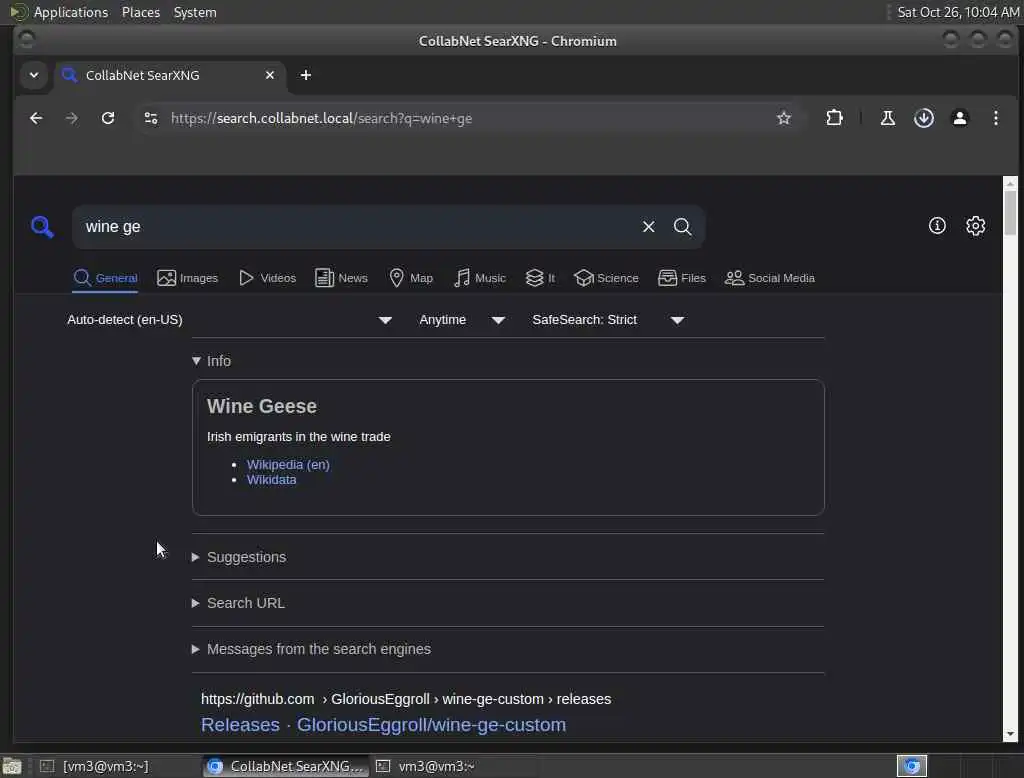Open the Wikipedia (en) link

pos(288,464)
